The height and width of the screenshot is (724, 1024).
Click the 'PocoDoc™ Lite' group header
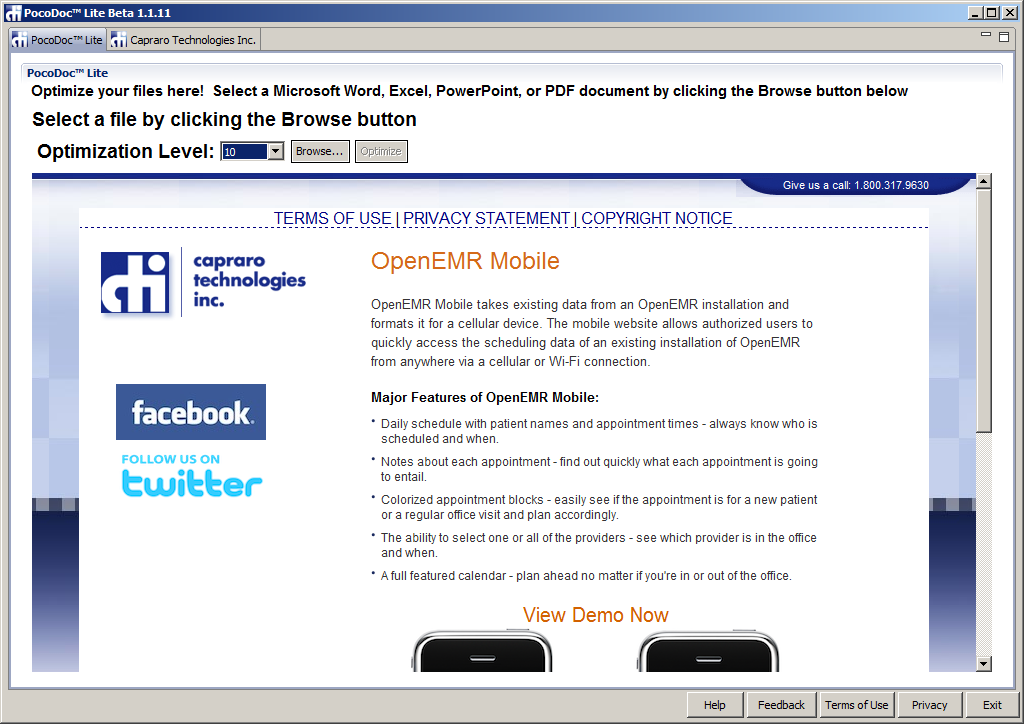pyautogui.click(x=67, y=73)
